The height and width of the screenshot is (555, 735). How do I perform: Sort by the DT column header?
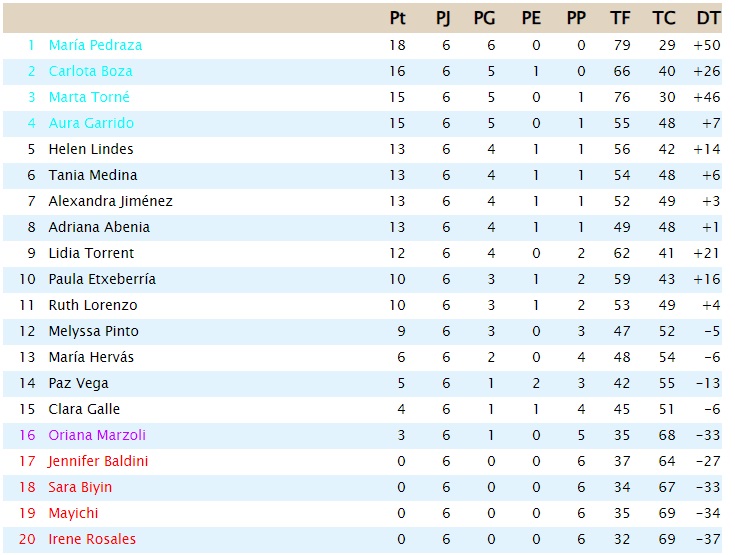point(708,18)
